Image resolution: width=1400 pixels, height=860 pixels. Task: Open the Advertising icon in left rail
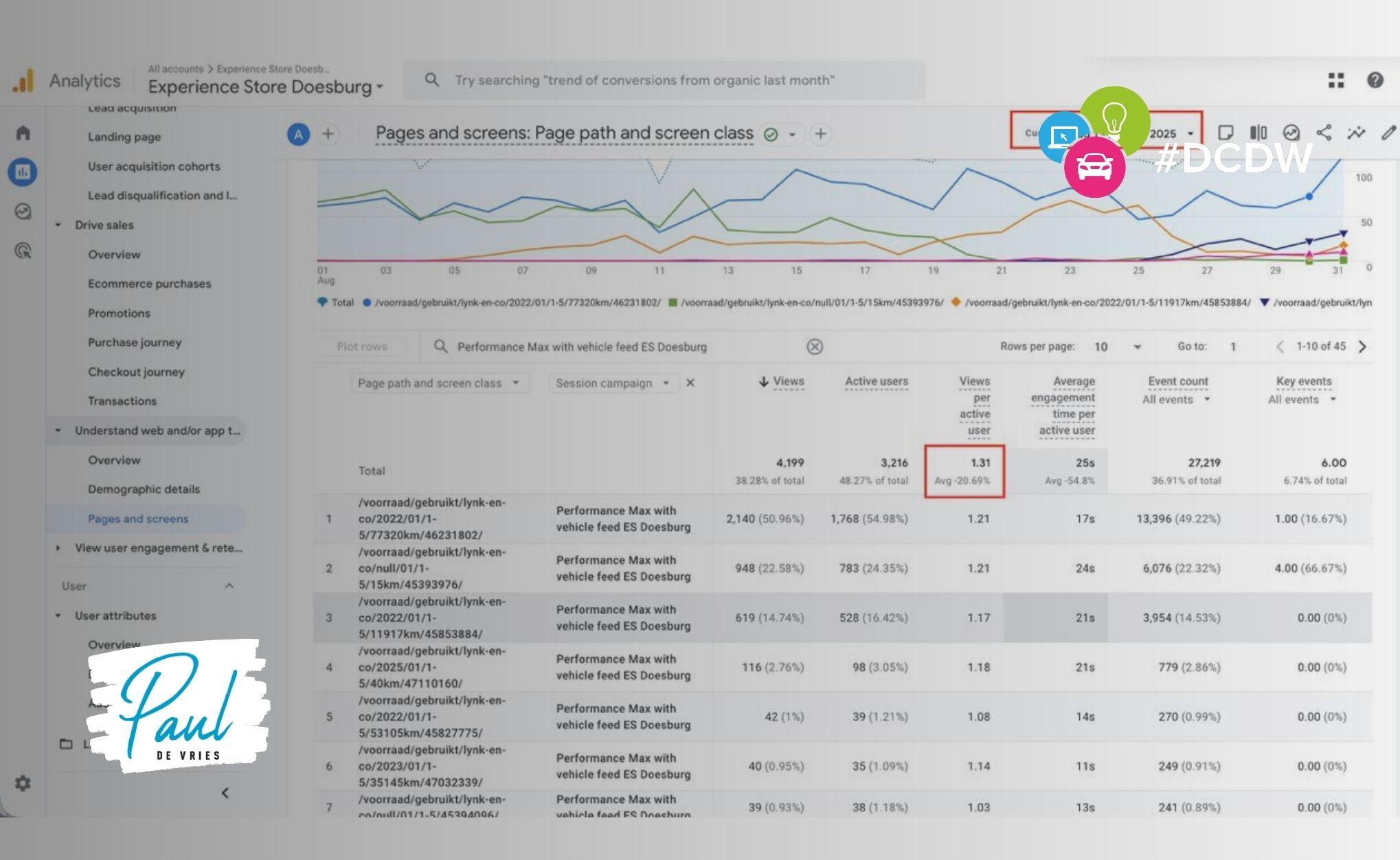(x=23, y=251)
